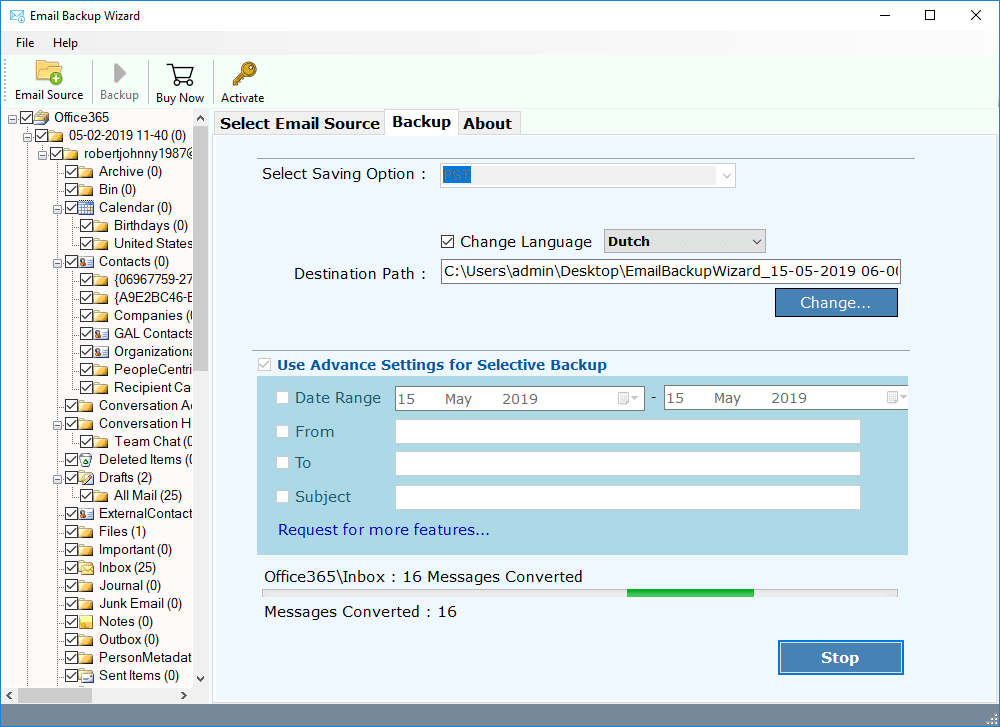Click the Stop button
The width and height of the screenshot is (1000, 727).
[x=840, y=657]
